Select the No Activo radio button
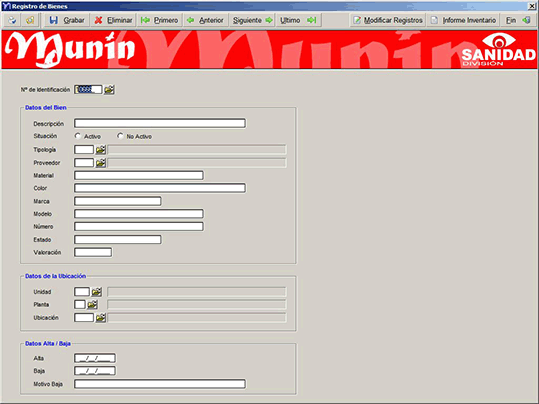 coord(120,136)
